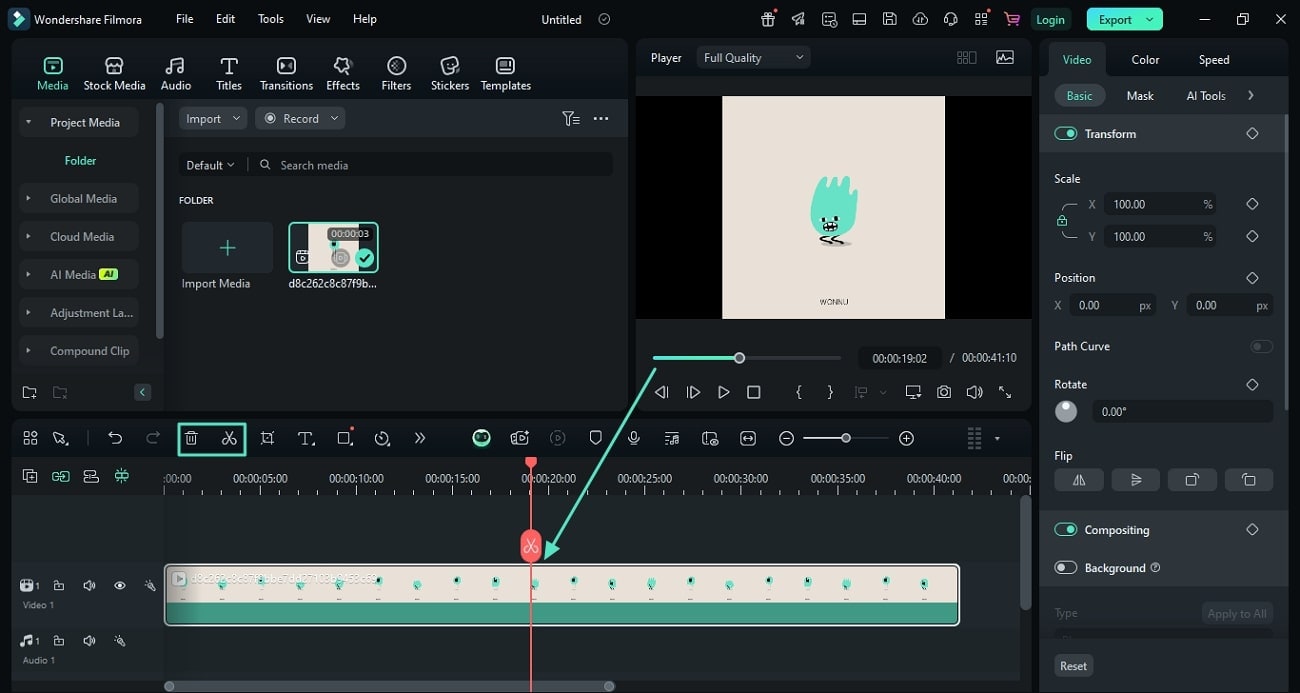
Task: Click the Reset button
Action: click(1073, 666)
